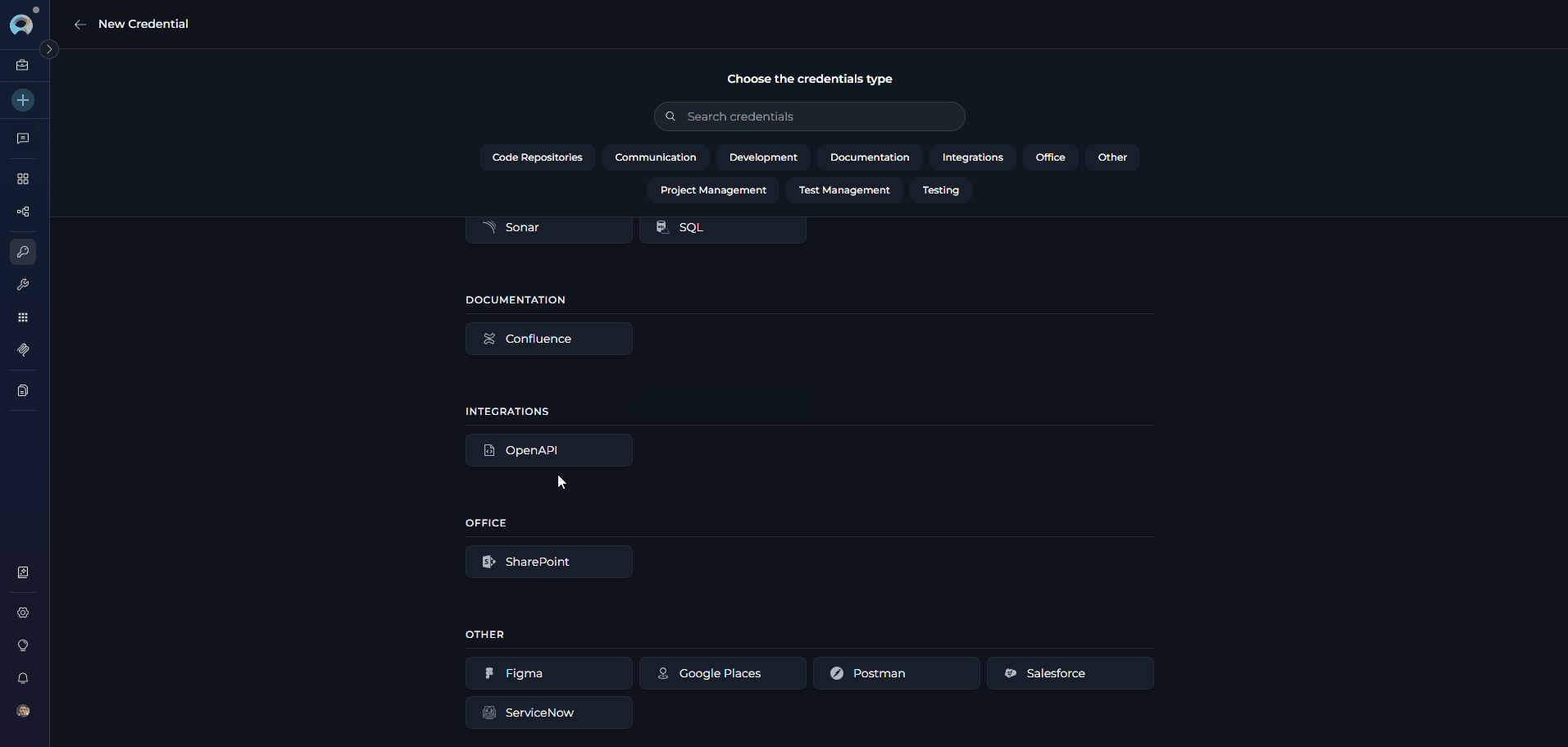Filter by Integrations category
Image resolution: width=1568 pixels, height=747 pixels.
coord(972,157)
